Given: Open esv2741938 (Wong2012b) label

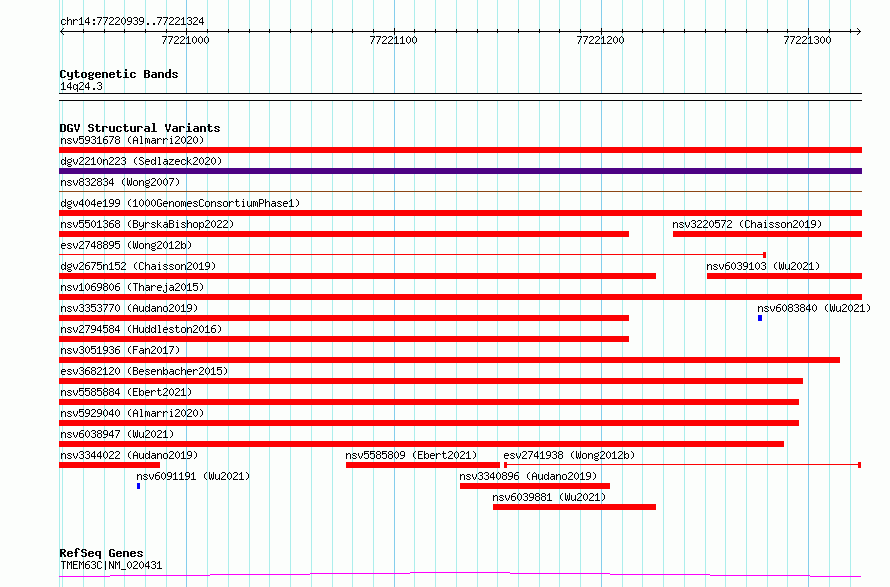Looking at the screenshot, I should click(x=569, y=455).
